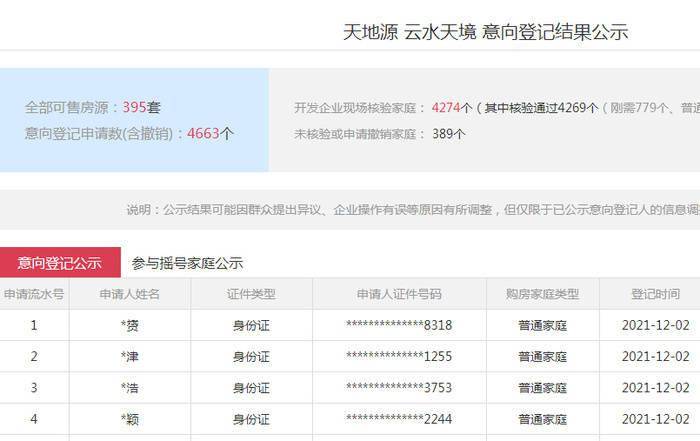Image resolution: width=700 pixels, height=441 pixels.
Task: Click ID number ending 1255
Action: [399, 356]
